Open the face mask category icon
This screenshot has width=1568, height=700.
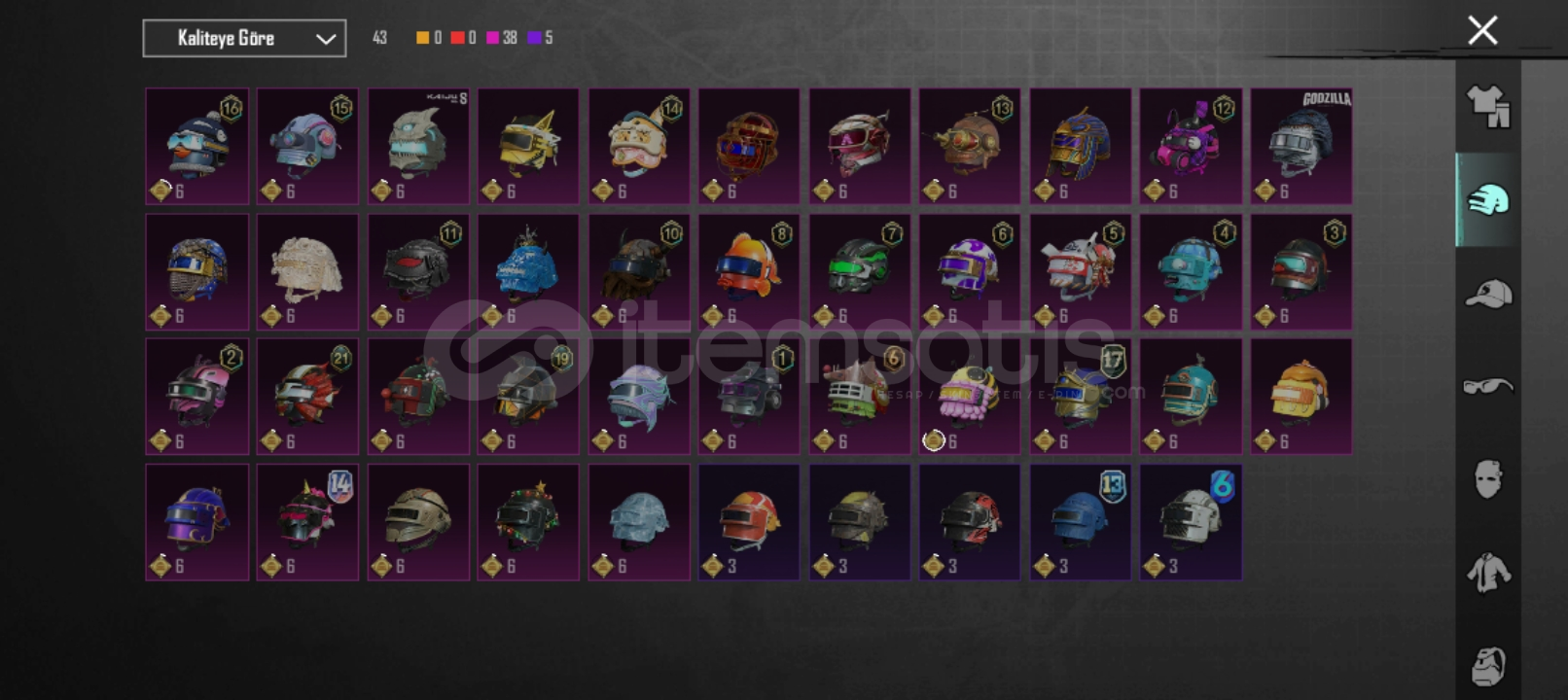[x=1488, y=478]
